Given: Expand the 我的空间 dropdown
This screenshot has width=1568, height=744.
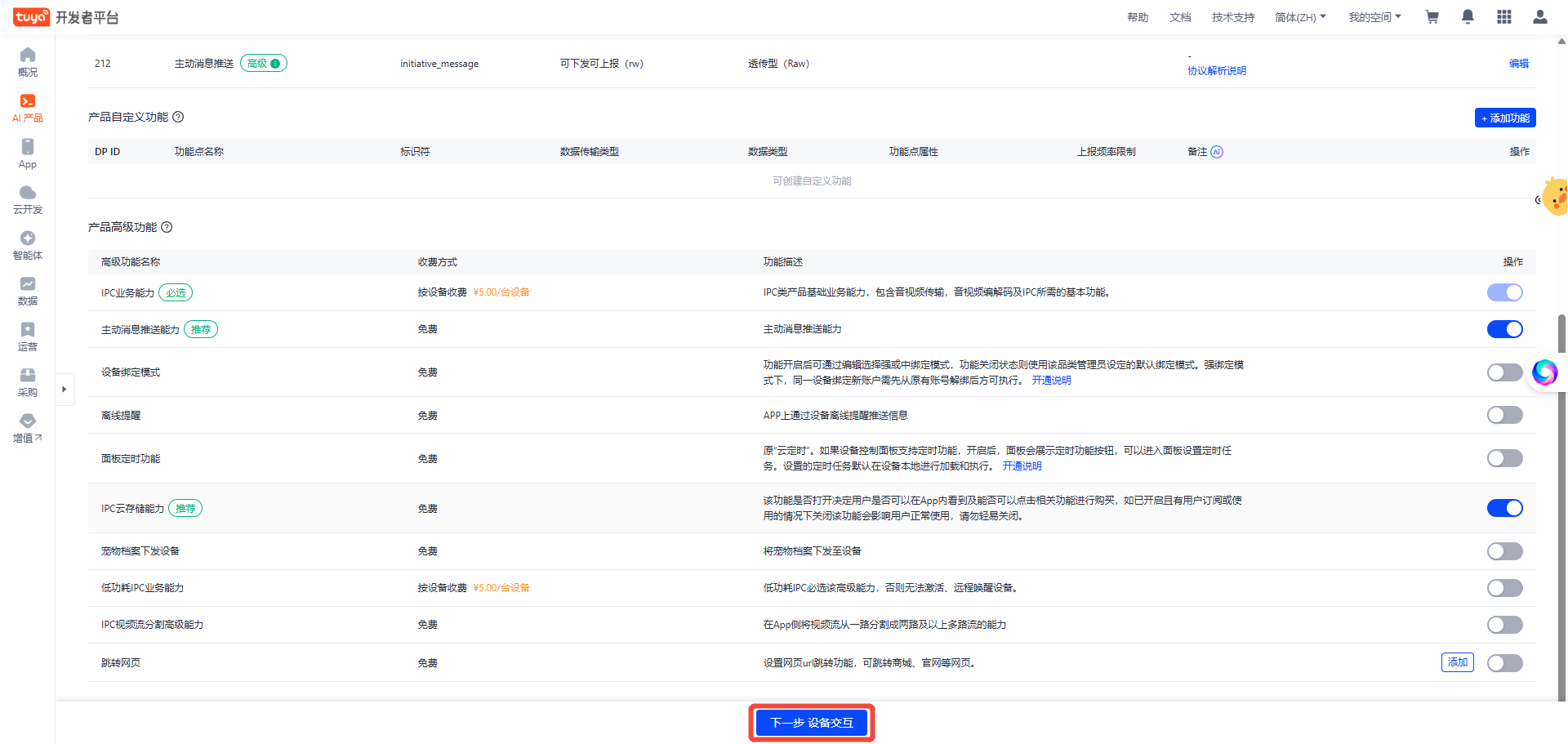Looking at the screenshot, I should 1374,17.
